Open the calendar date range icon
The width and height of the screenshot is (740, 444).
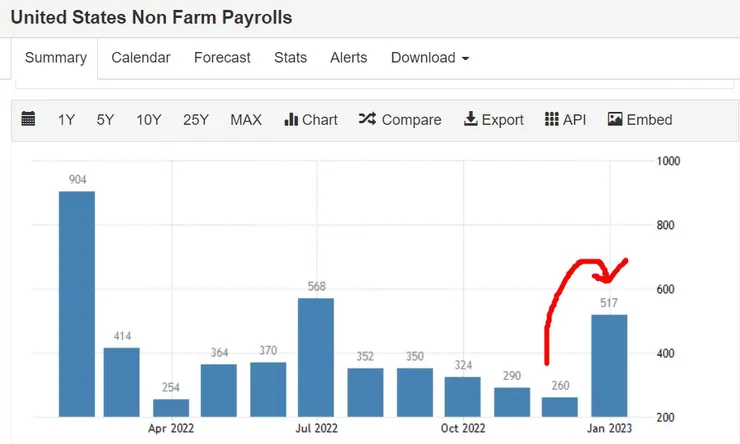[28, 119]
